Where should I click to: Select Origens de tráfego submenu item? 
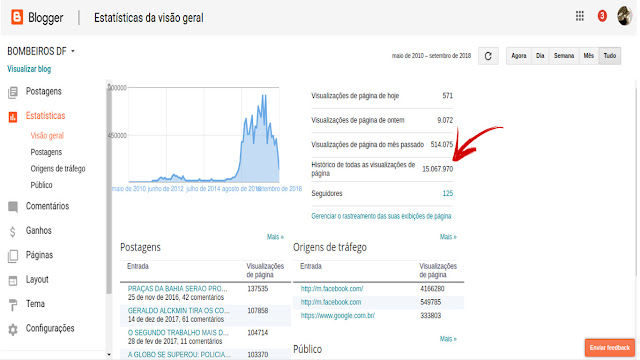click(58, 169)
